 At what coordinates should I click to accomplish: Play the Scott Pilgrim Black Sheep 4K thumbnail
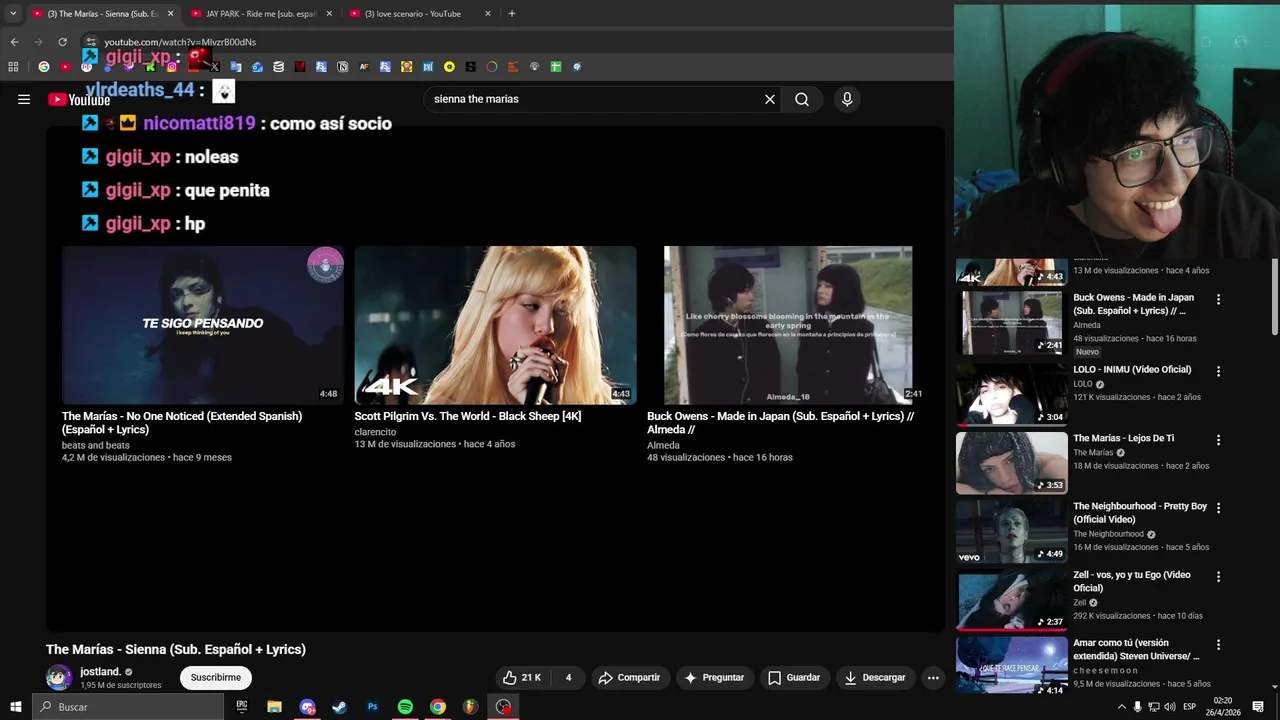[495, 325]
